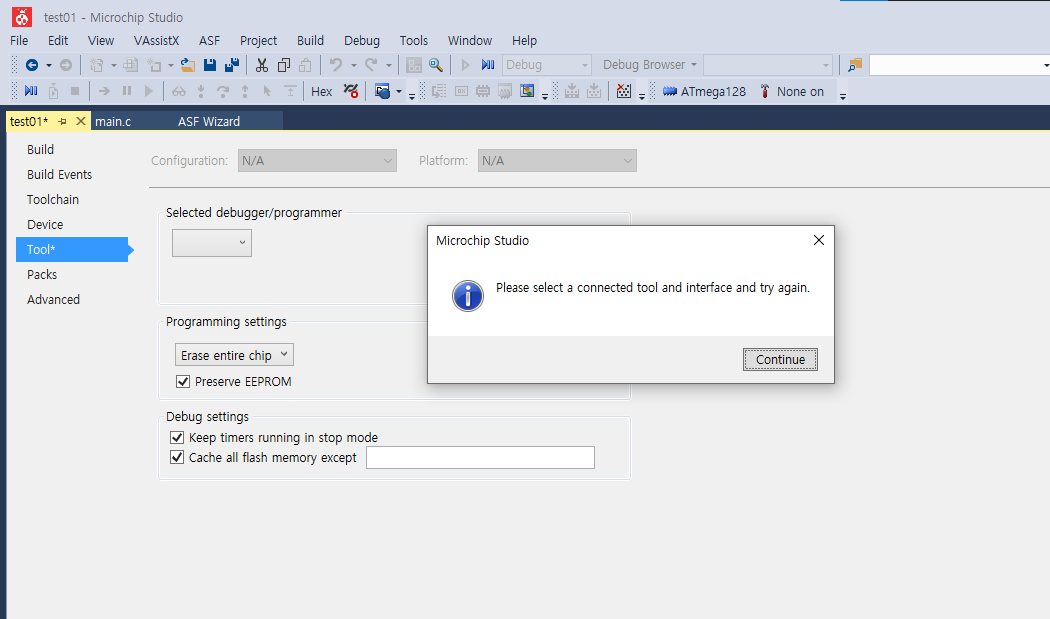Screen dimensions: 1050x619
Task: Click the None on tool hammer button
Action: 792,91
